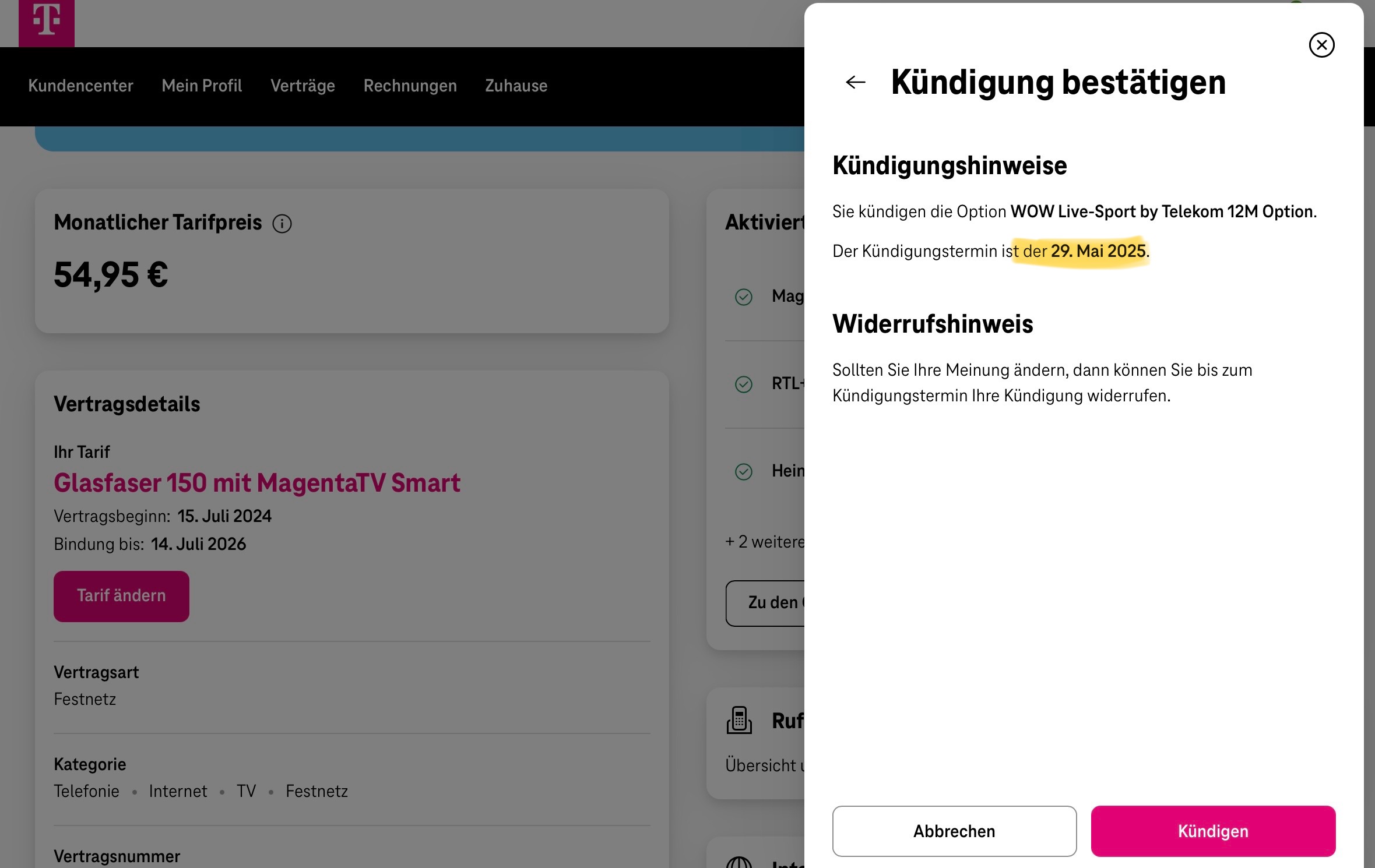1375x868 pixels.
Task: Close the Kündigung bestätigen dialog
Action: click(x=1321, y=45)
